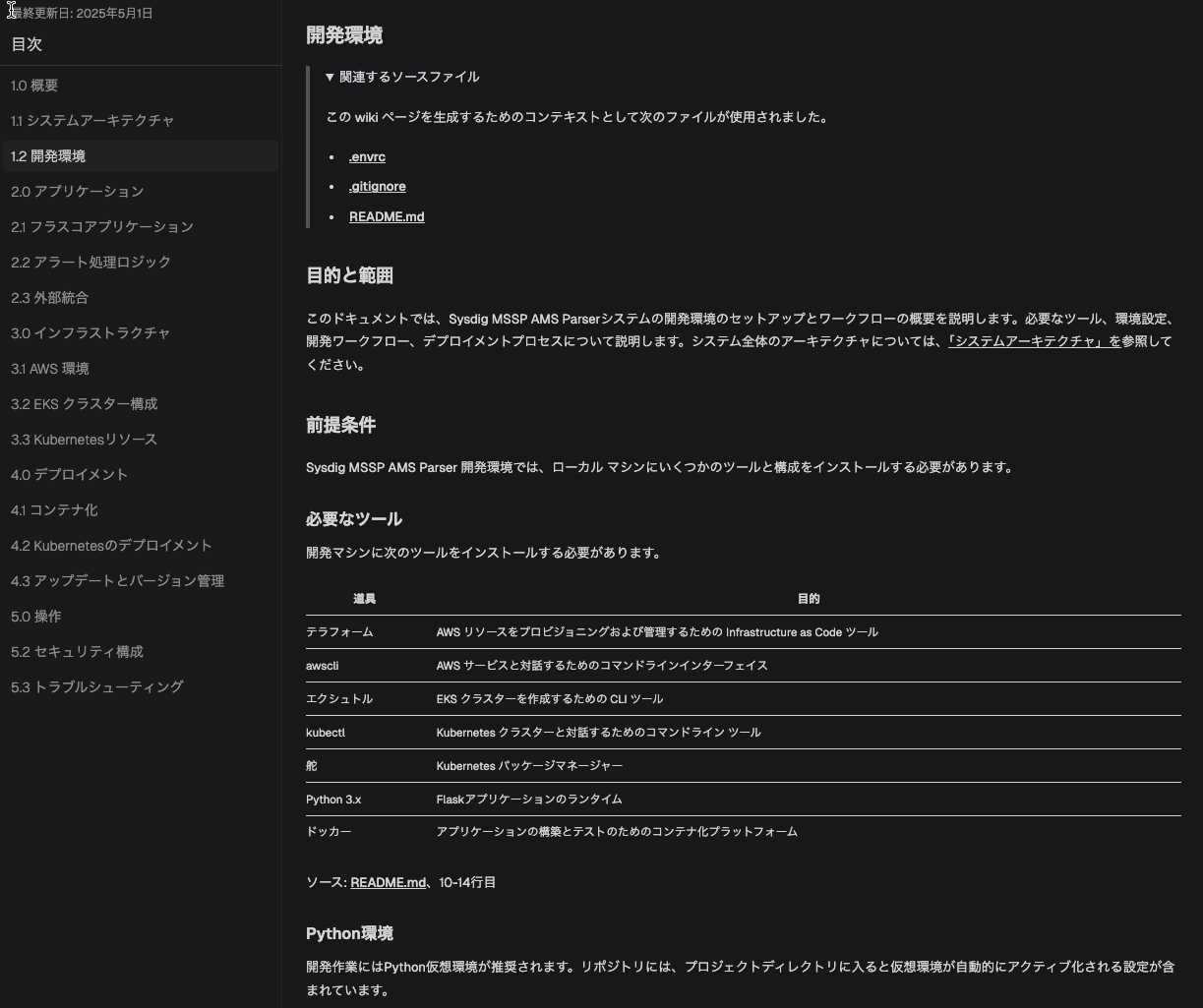Click the Python環境 heading
The width and height of the screenshot is (1203, 1008).
click(349, 933)
